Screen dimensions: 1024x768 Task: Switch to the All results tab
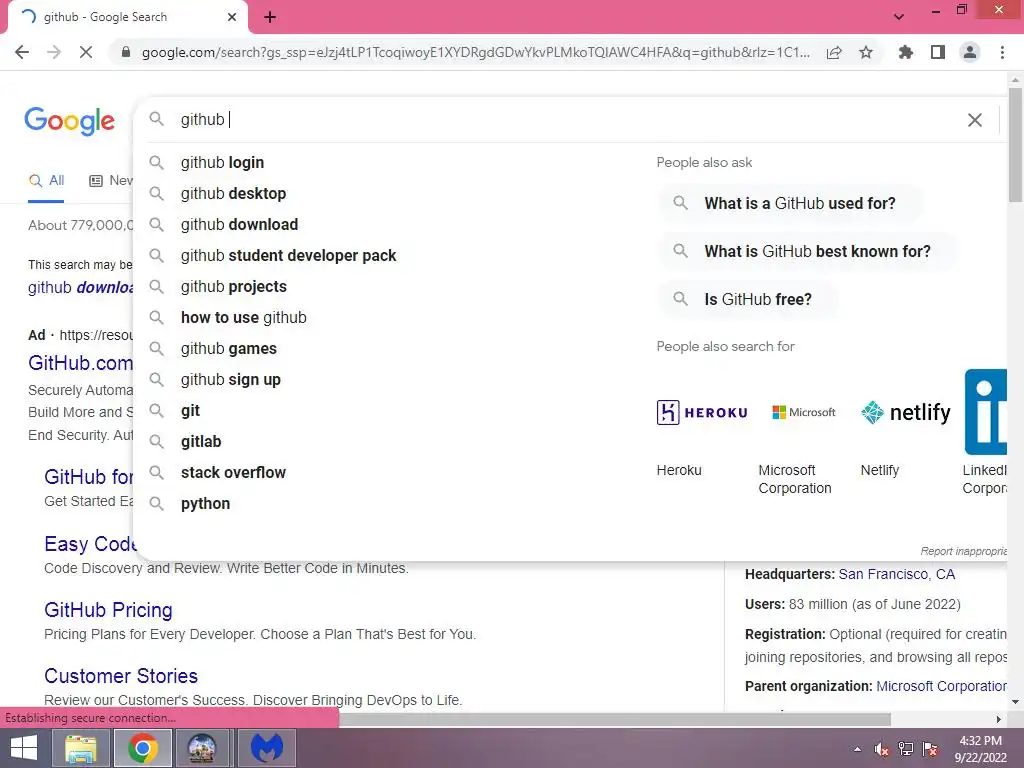click(x=46, y=181)
